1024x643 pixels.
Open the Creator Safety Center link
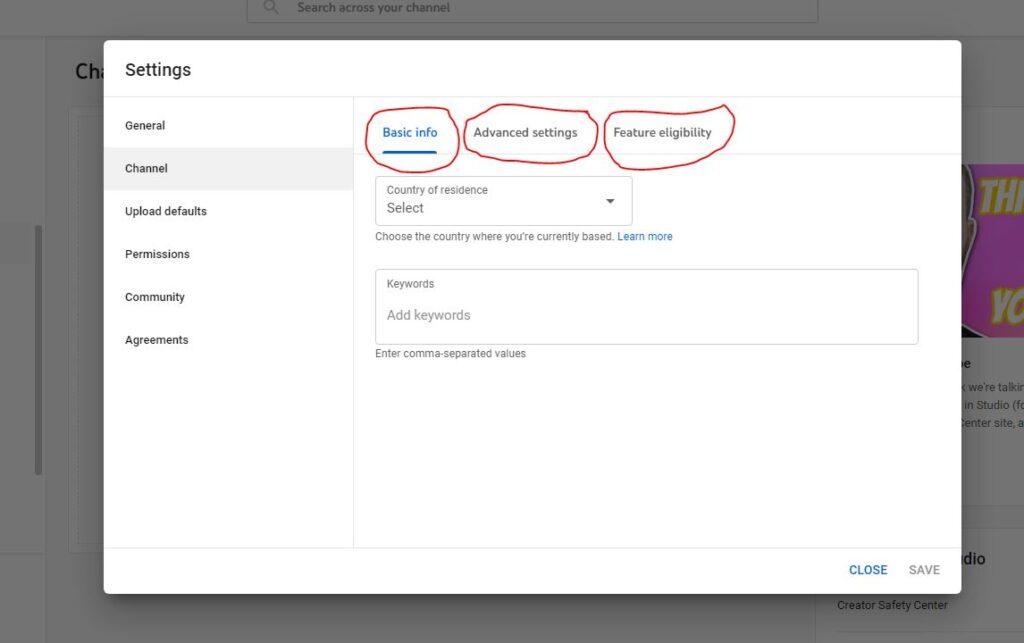click(x=892, y=605)
